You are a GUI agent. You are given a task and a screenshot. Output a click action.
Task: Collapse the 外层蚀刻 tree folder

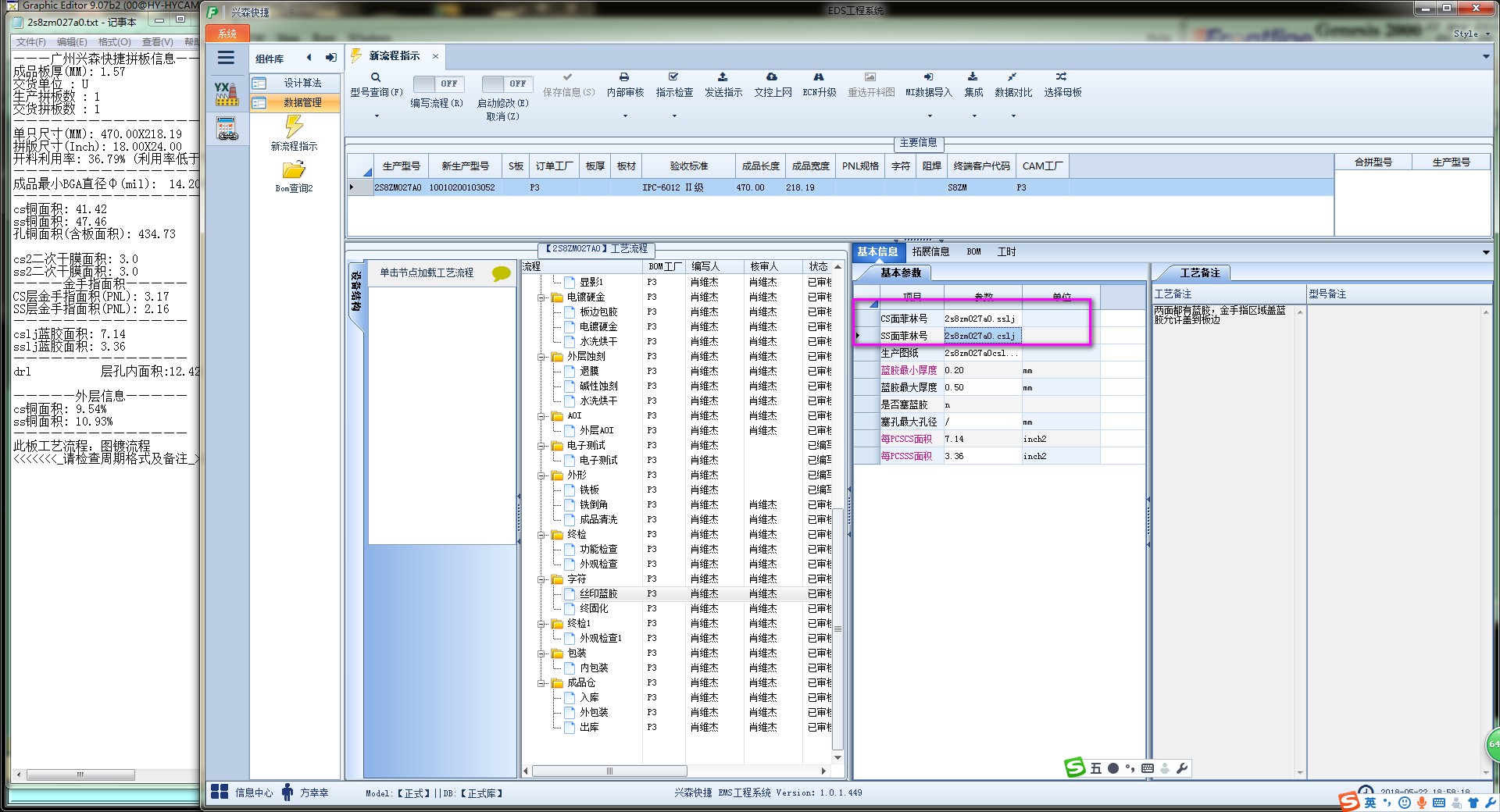541,357
